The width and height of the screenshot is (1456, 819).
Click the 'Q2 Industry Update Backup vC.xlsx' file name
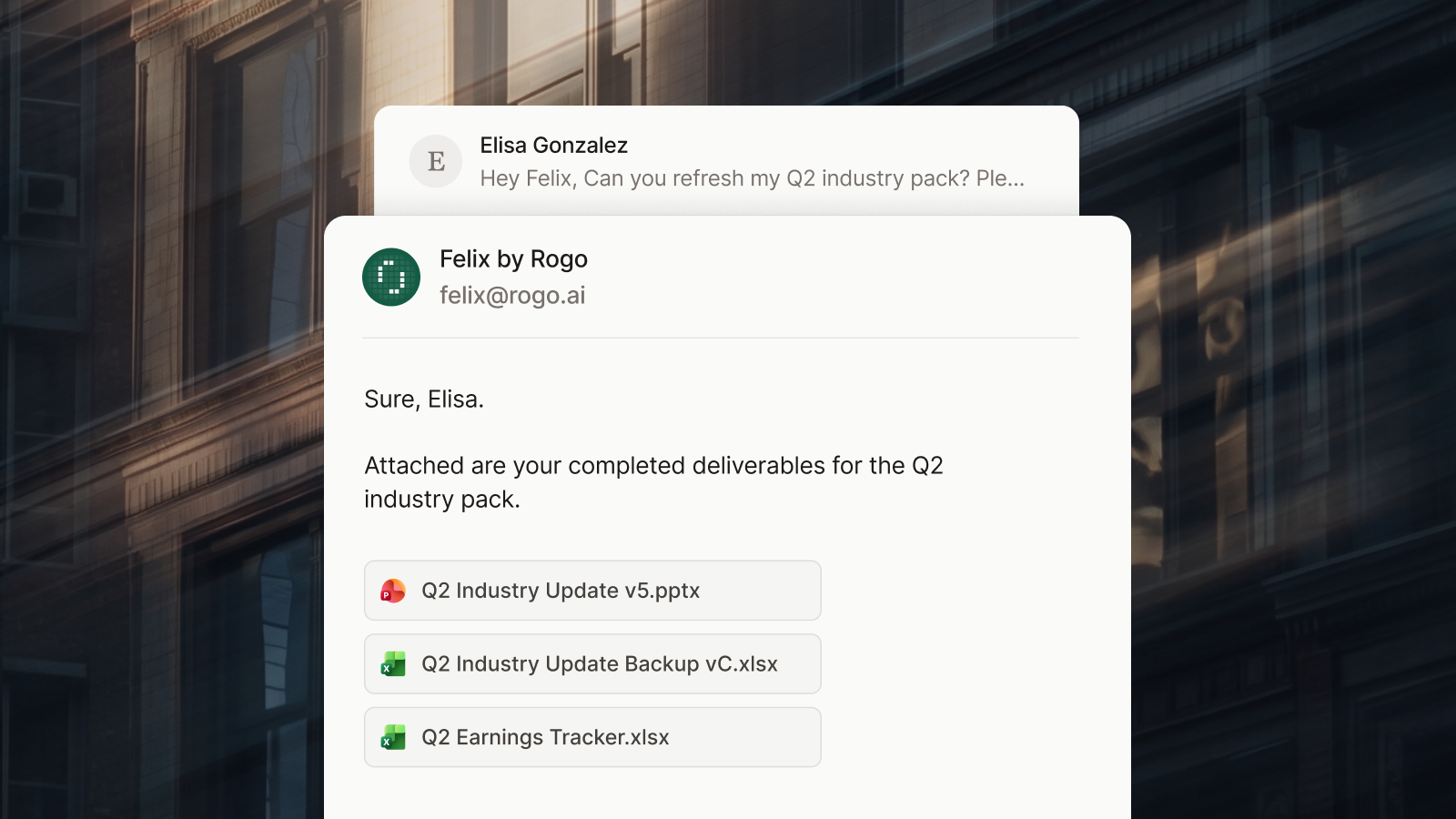(x=600, y=664)
